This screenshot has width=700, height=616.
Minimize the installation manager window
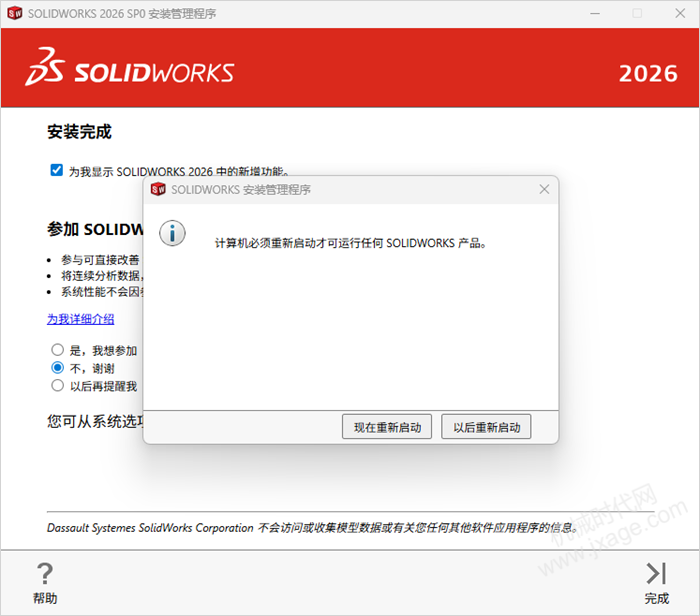(595, 13)
